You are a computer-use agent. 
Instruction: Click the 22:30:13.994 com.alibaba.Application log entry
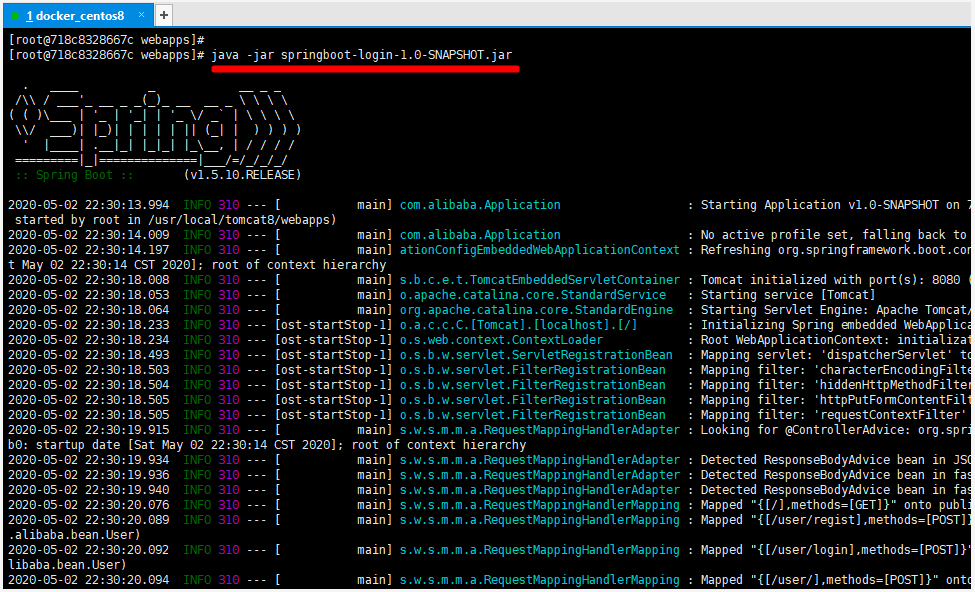(489, 205)
